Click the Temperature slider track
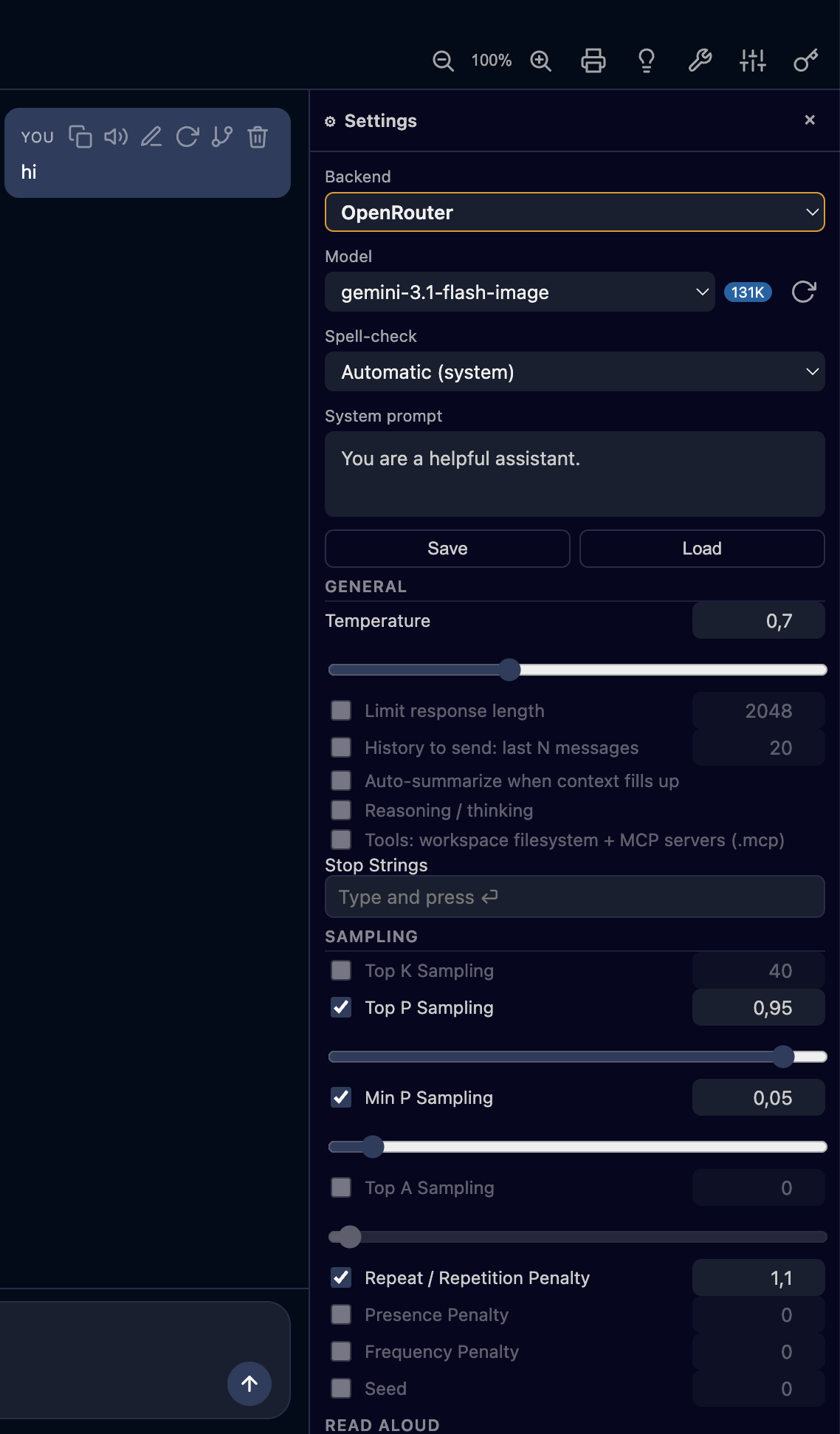840x1434 pixels. click(578, 670)
